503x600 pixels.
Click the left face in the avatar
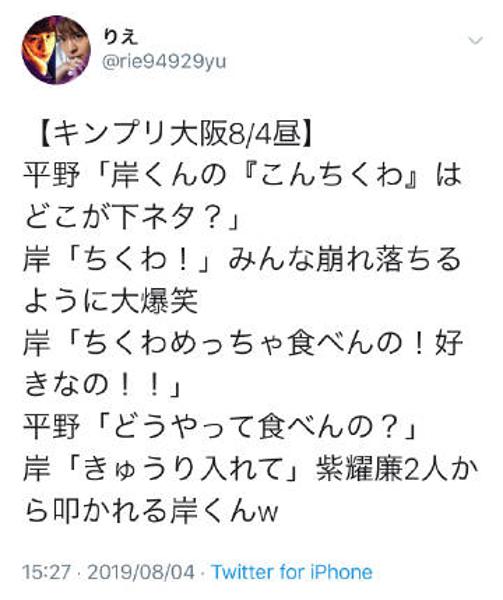click(x=39, y=50)
